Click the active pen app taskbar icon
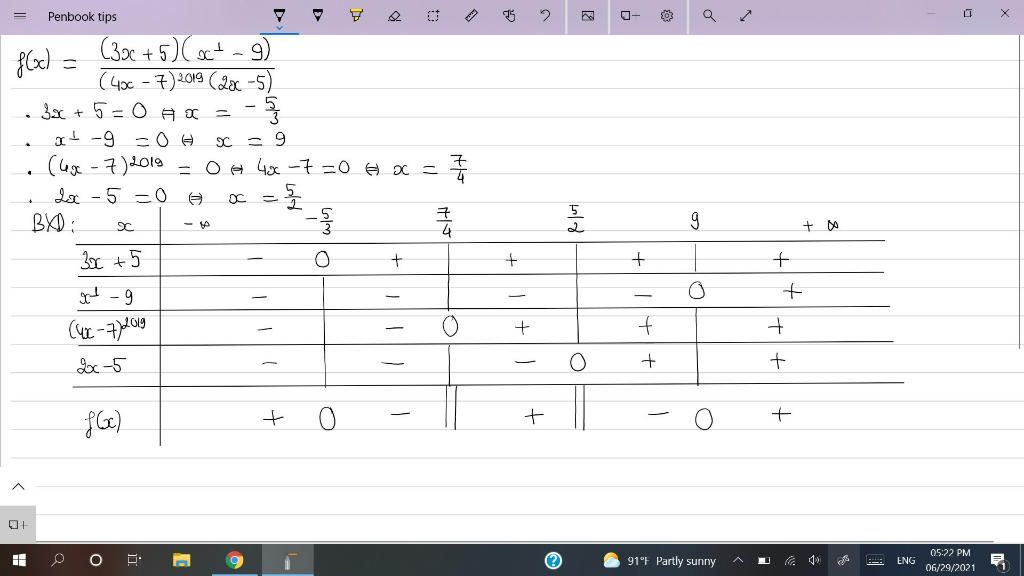Viewport: 1024px width, 576px height. (x=288, y=560)
